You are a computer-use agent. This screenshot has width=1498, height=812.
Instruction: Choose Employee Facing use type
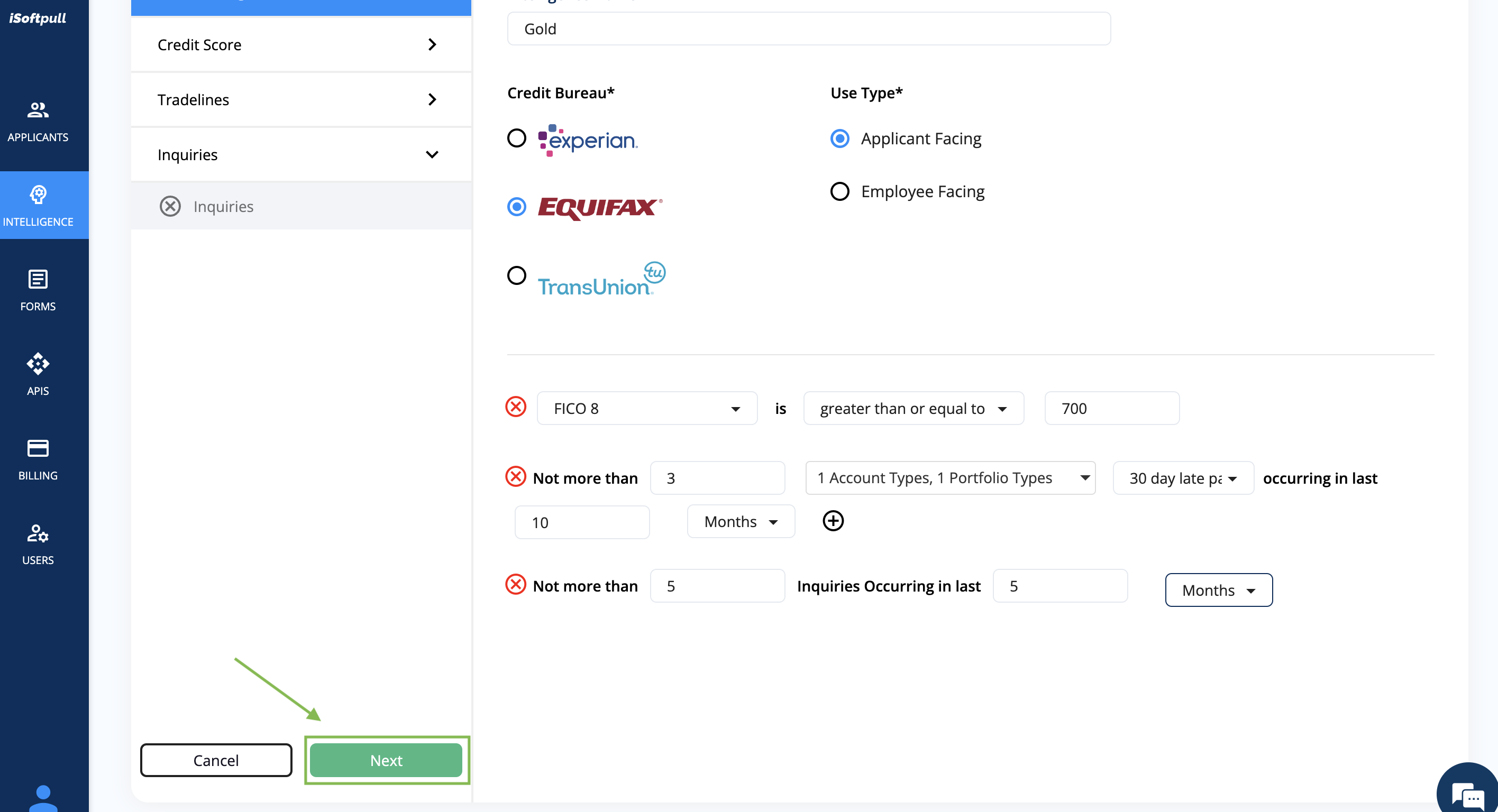[839, 191]
